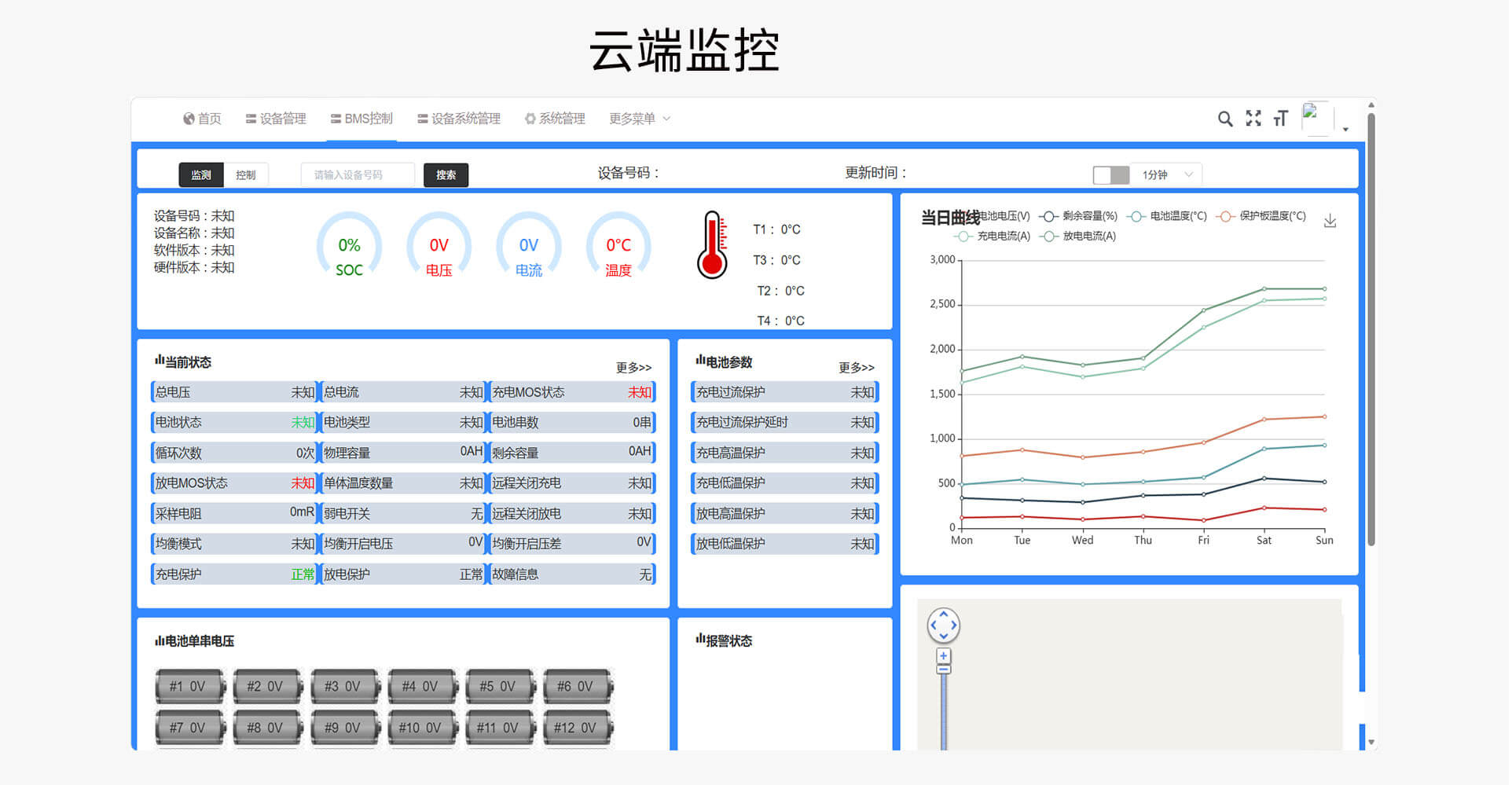
Task: Go to 首页 in navigation
Action: 203,119
